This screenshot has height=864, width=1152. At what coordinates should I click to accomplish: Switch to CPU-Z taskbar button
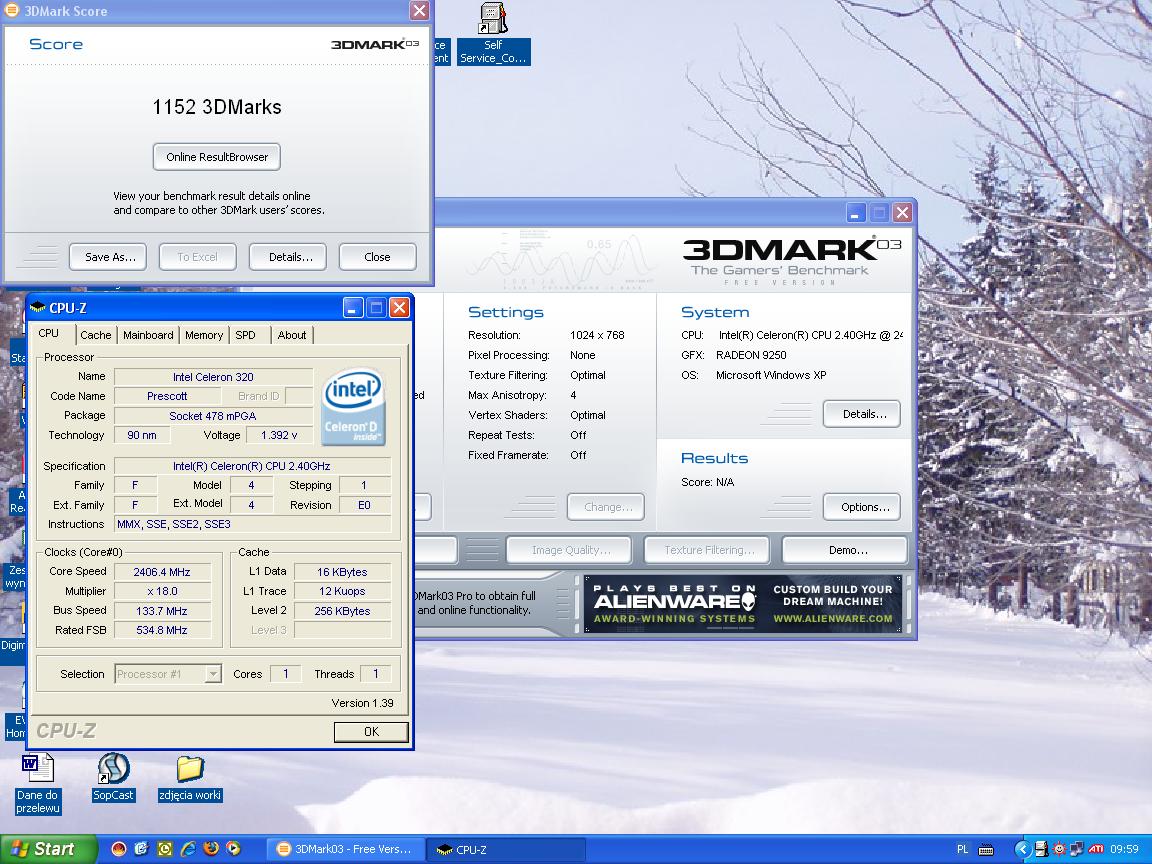click(x=507, y=849)
